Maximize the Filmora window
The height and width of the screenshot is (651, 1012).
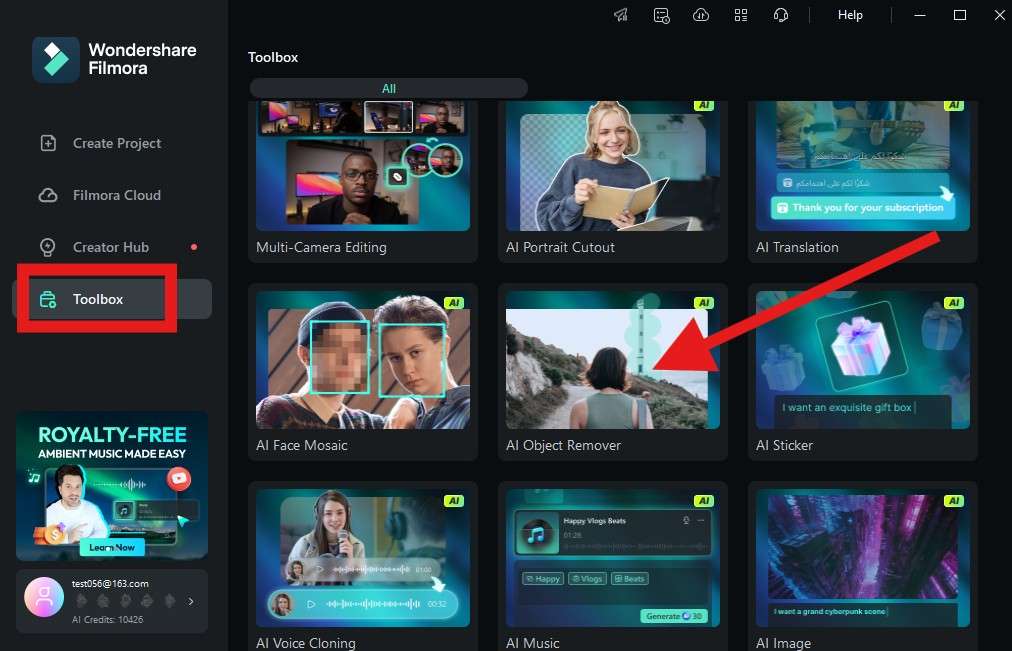960,15
